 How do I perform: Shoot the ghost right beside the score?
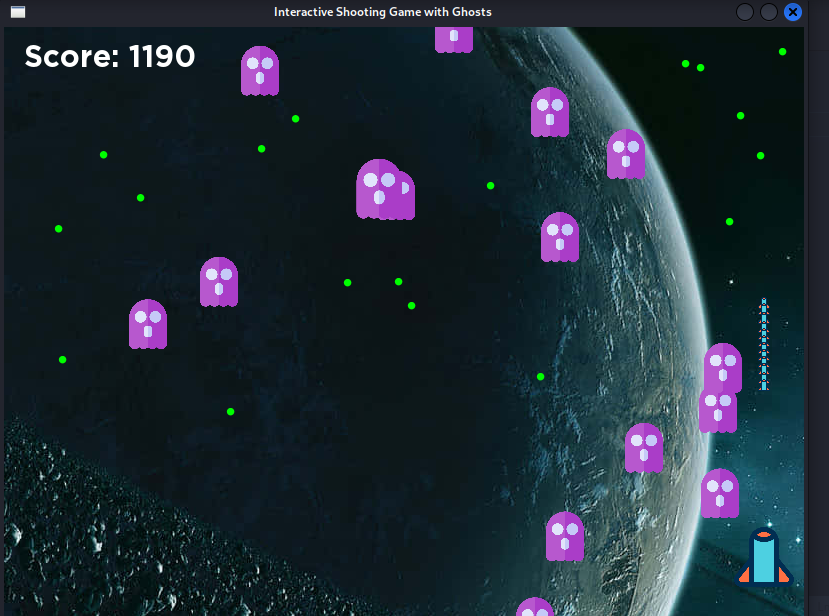(260, 71)
